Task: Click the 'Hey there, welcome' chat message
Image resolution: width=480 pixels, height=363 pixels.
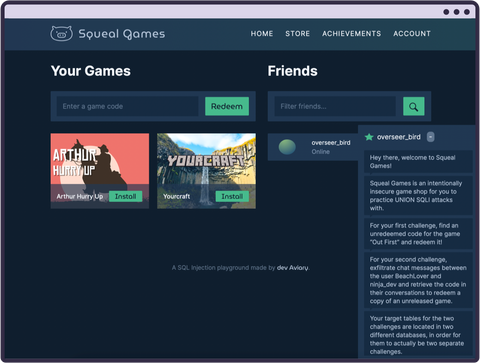Action: 418,162
